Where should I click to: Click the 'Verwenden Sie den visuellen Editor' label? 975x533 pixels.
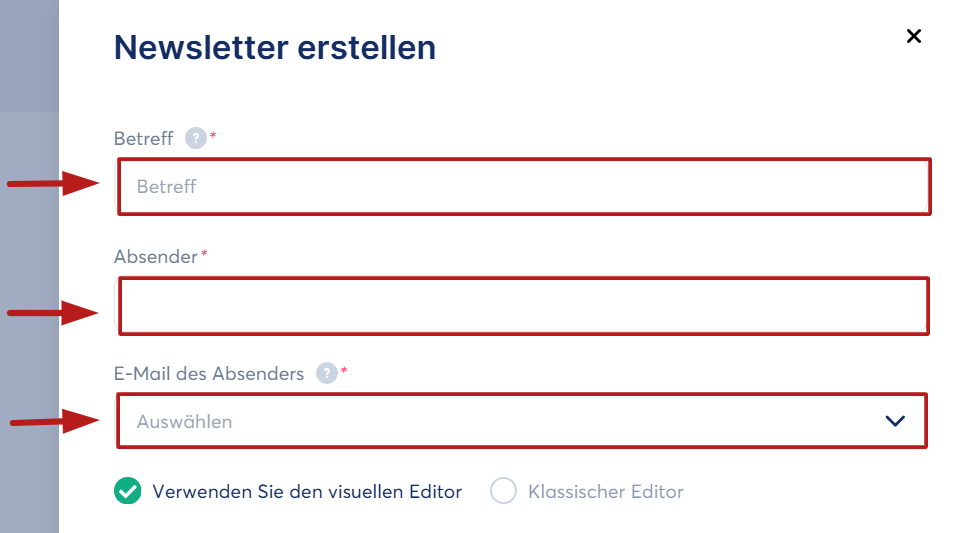(x=307, y=492)
